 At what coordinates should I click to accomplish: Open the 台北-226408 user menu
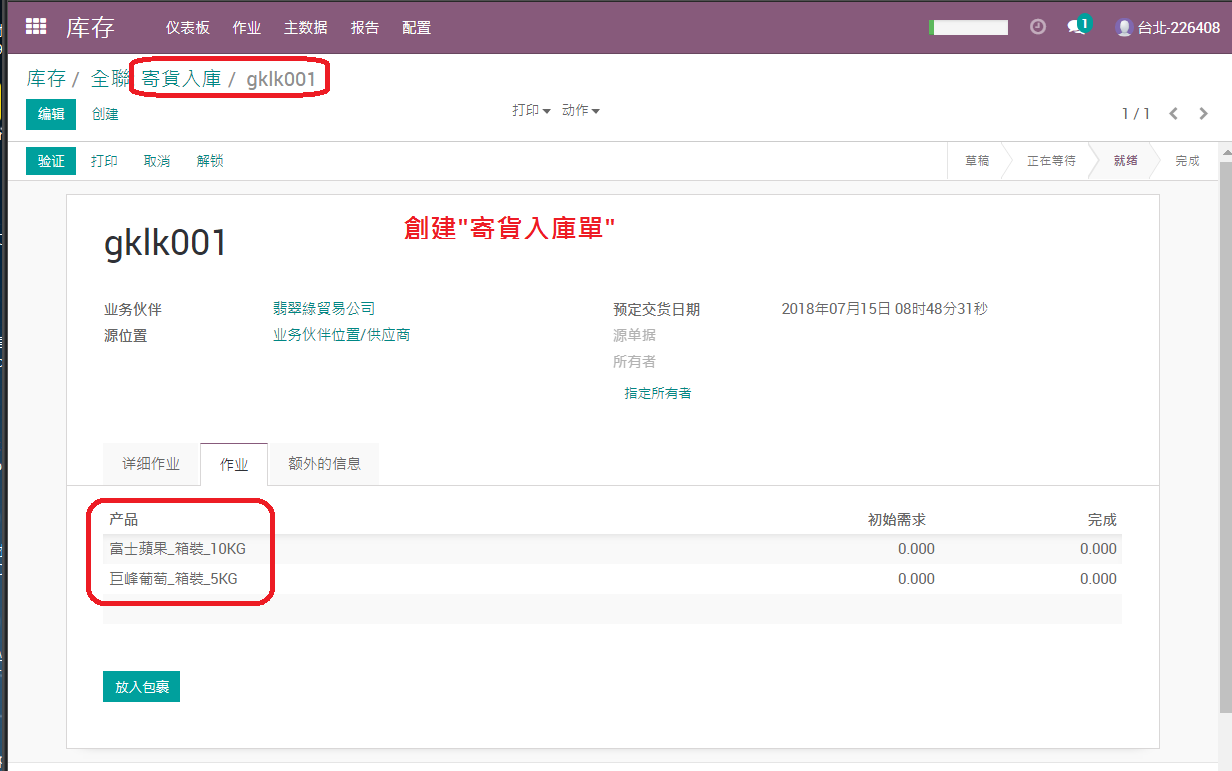point(1168,28)
